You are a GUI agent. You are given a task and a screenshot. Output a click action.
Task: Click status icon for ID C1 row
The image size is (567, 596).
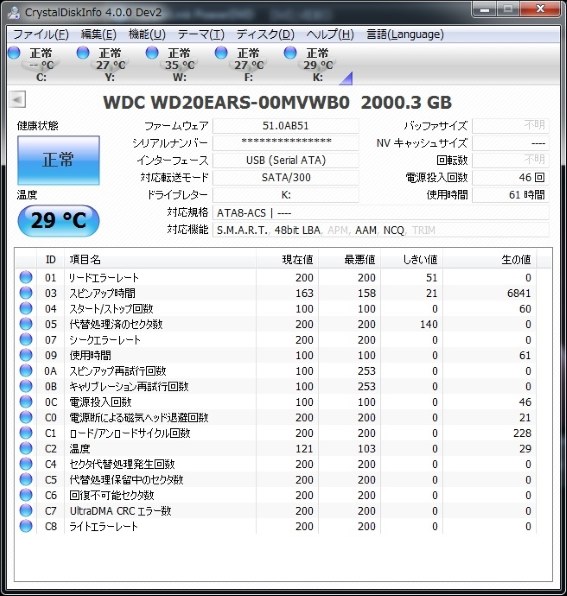pyautogui.click(x=26, y=433)
